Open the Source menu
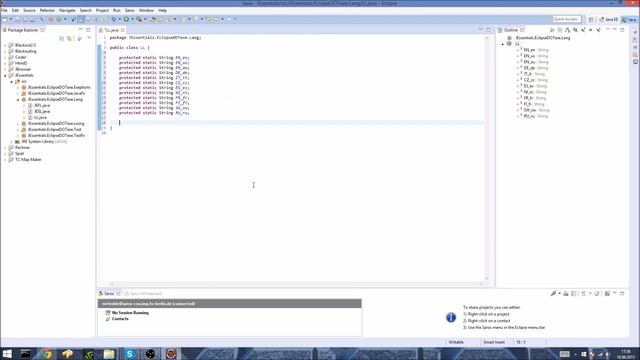The width and height of the screenshot is (640, 360). point(29,10)
